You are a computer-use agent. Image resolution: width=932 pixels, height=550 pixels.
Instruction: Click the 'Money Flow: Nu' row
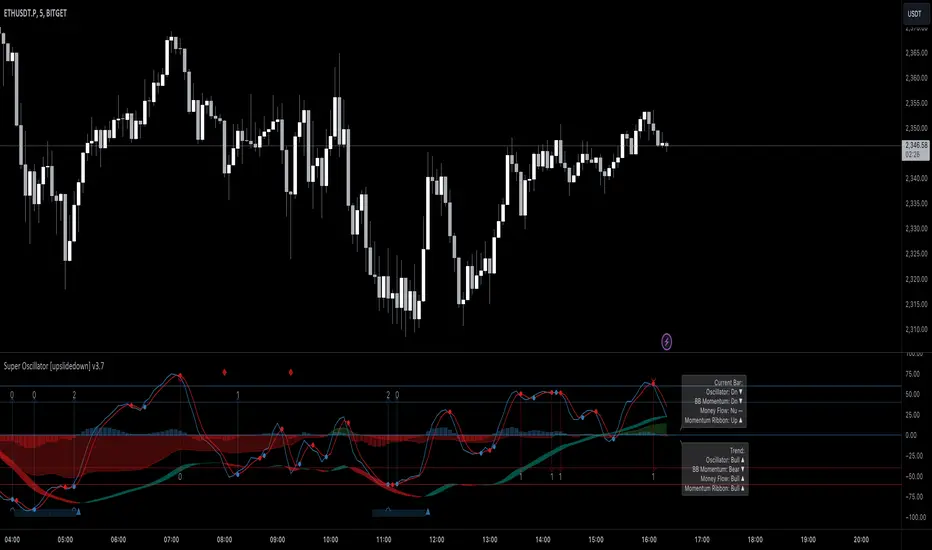point(721,411)
